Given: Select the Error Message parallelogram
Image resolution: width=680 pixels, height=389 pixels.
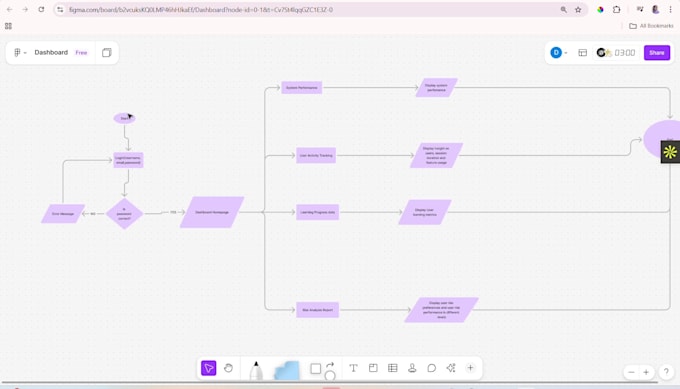Looking at the screenshot, I should click(x=63, y=214).
